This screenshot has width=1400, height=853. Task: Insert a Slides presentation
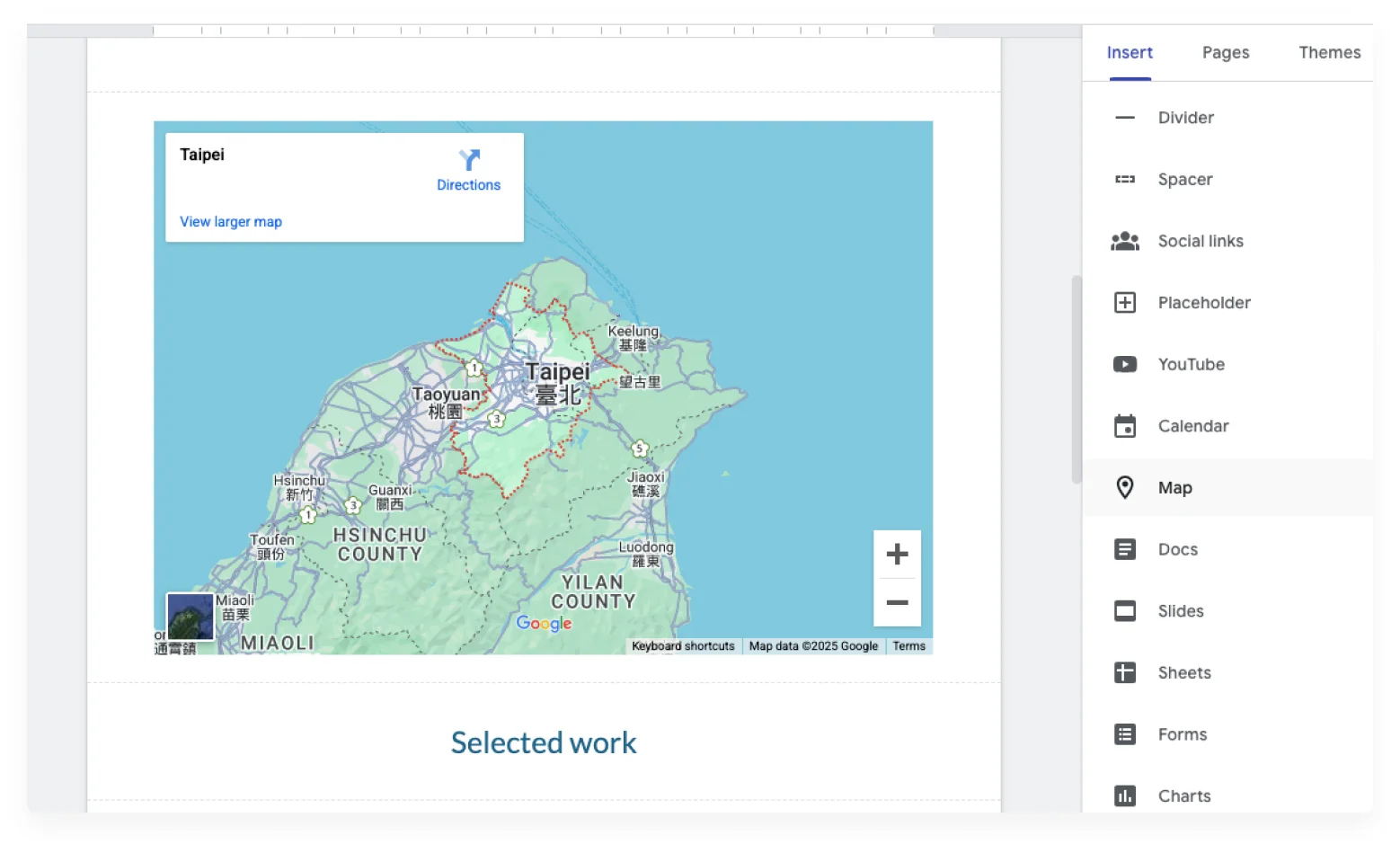1227,611
